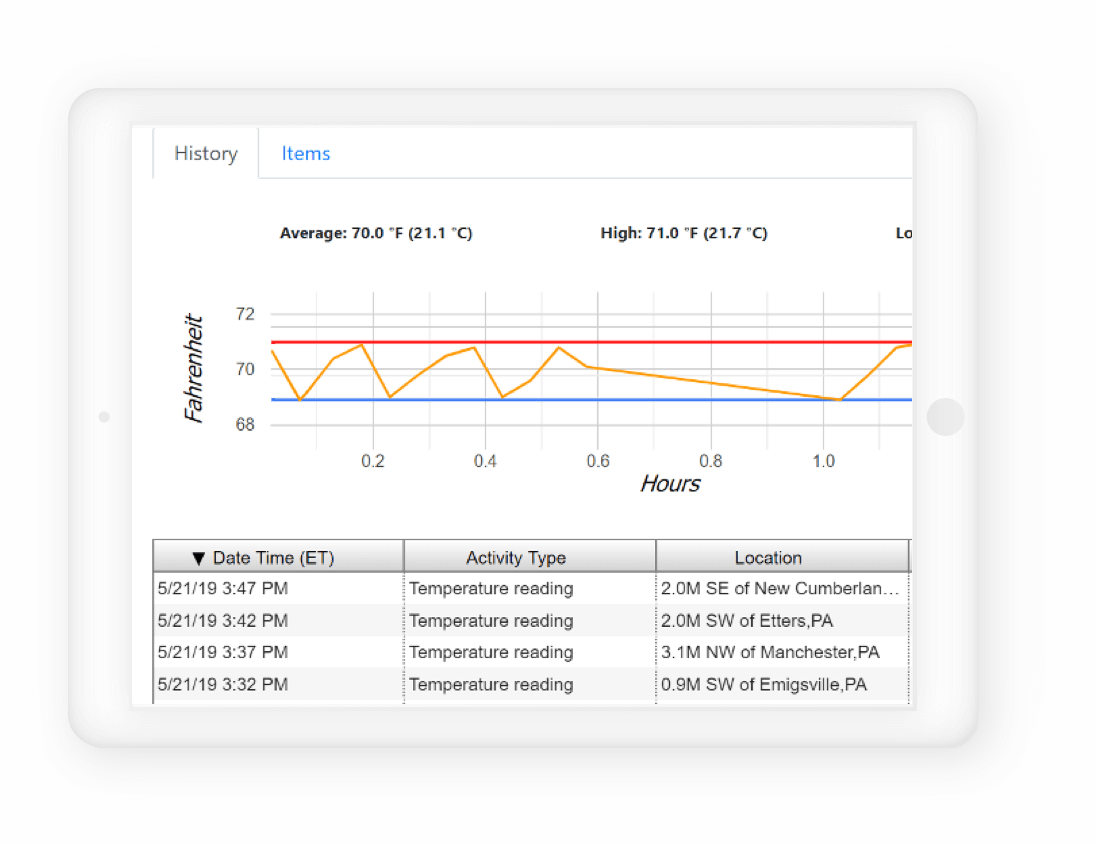Click the red high-temperature line on chart
The image size is (1096, 844).
click(591, 342)
